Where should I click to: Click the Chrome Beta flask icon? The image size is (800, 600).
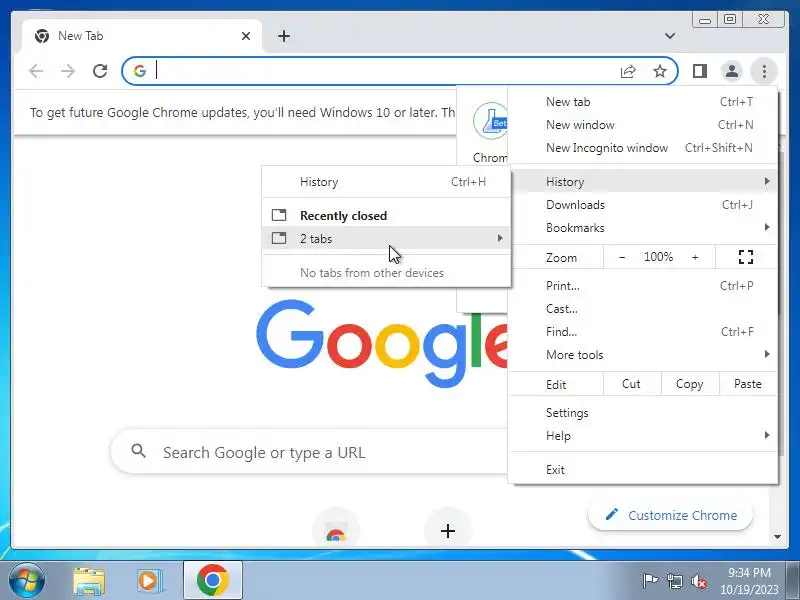[x=490, y=121]
